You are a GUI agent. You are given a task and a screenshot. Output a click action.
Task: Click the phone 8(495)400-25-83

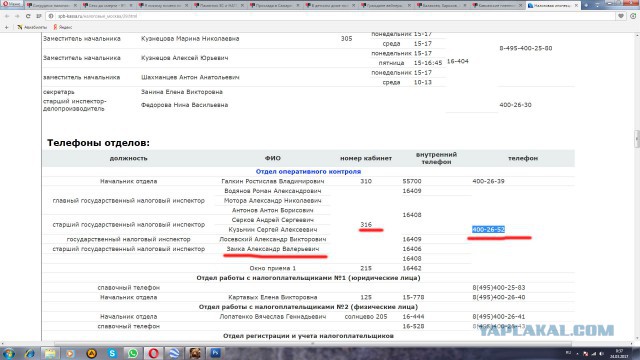point(499,287)
